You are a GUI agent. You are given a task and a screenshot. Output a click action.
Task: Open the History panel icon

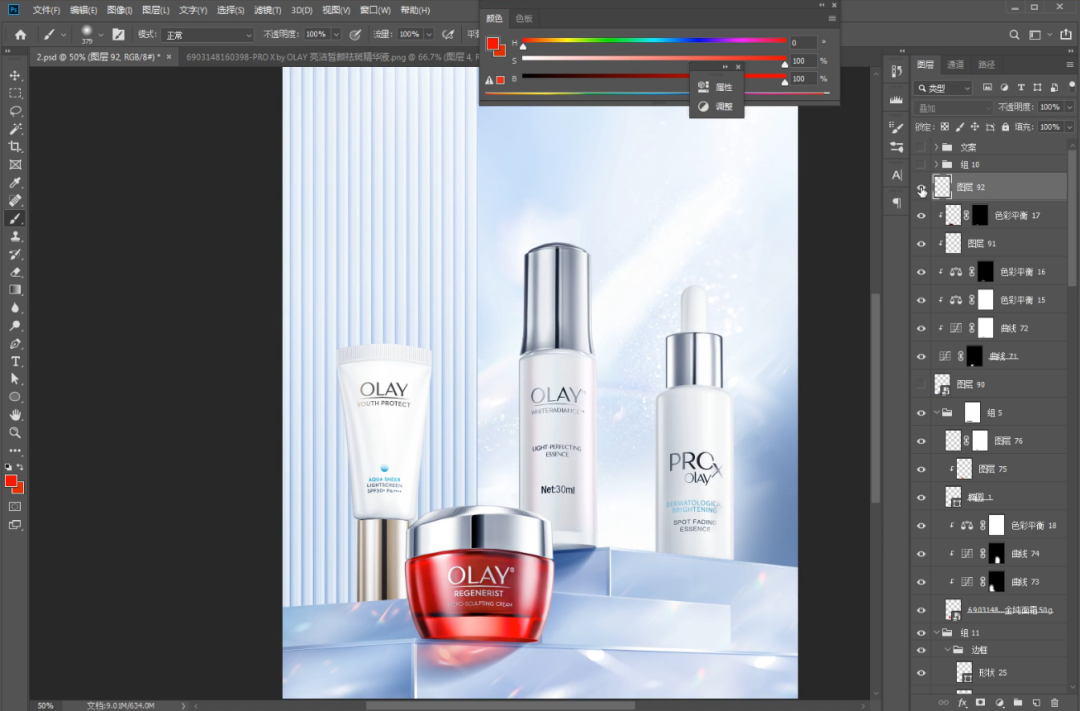896,71
